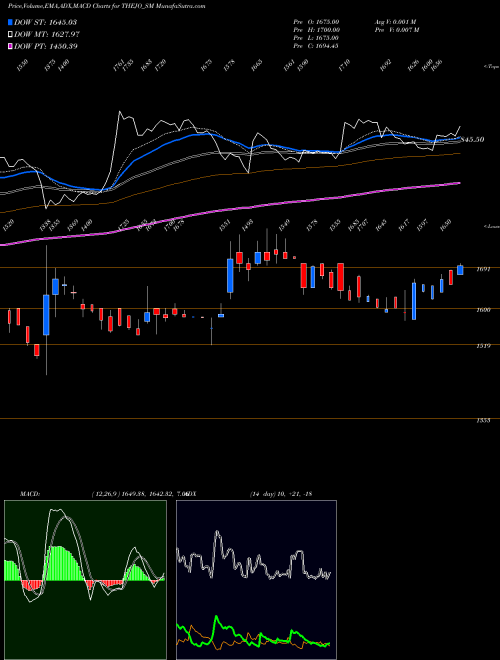Click the blue DOW ST legend swatch
500x660 pixels.
[x=10, y=22]
